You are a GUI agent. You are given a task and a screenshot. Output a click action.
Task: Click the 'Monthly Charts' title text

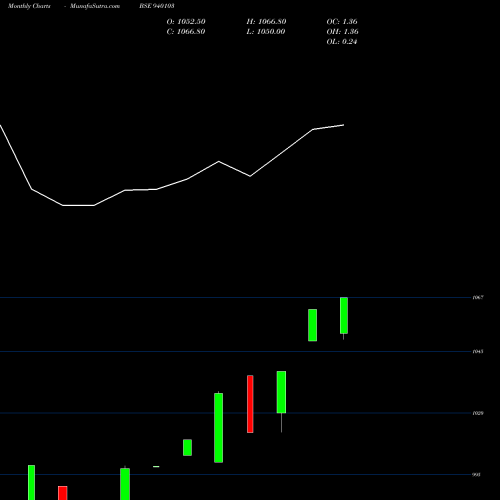(x=29, y=6)
